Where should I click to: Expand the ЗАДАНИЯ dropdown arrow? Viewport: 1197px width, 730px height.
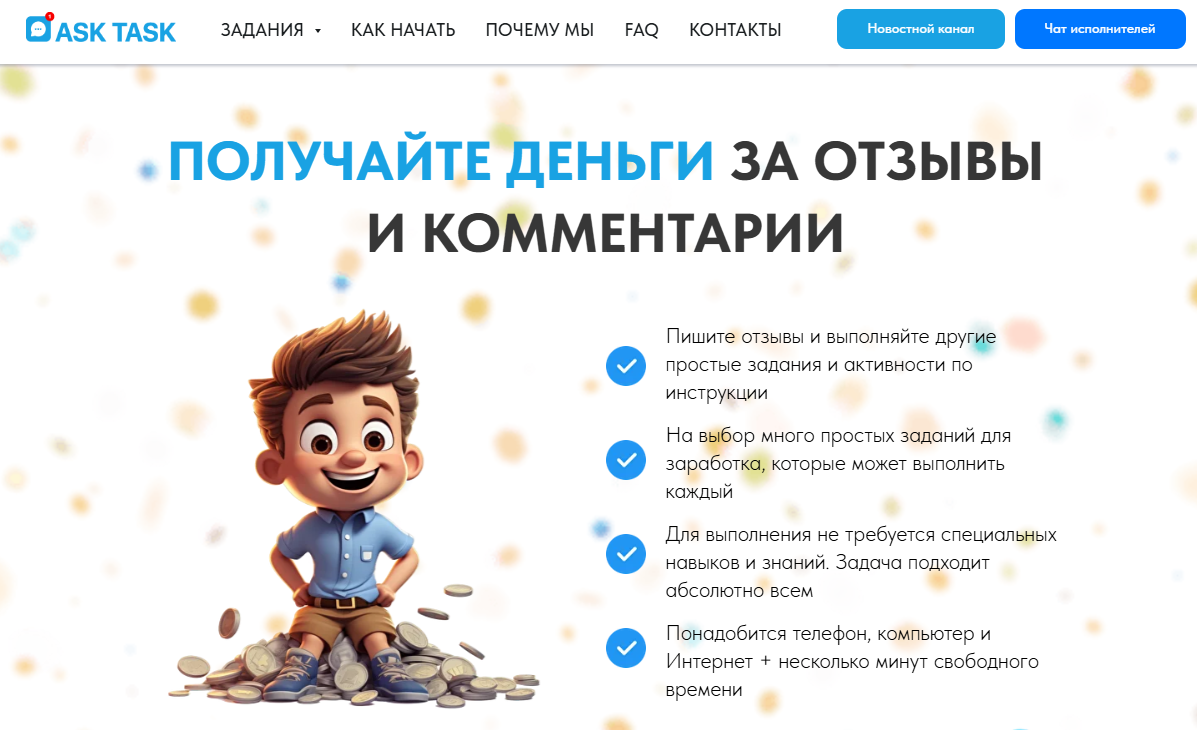click(318, 31)
